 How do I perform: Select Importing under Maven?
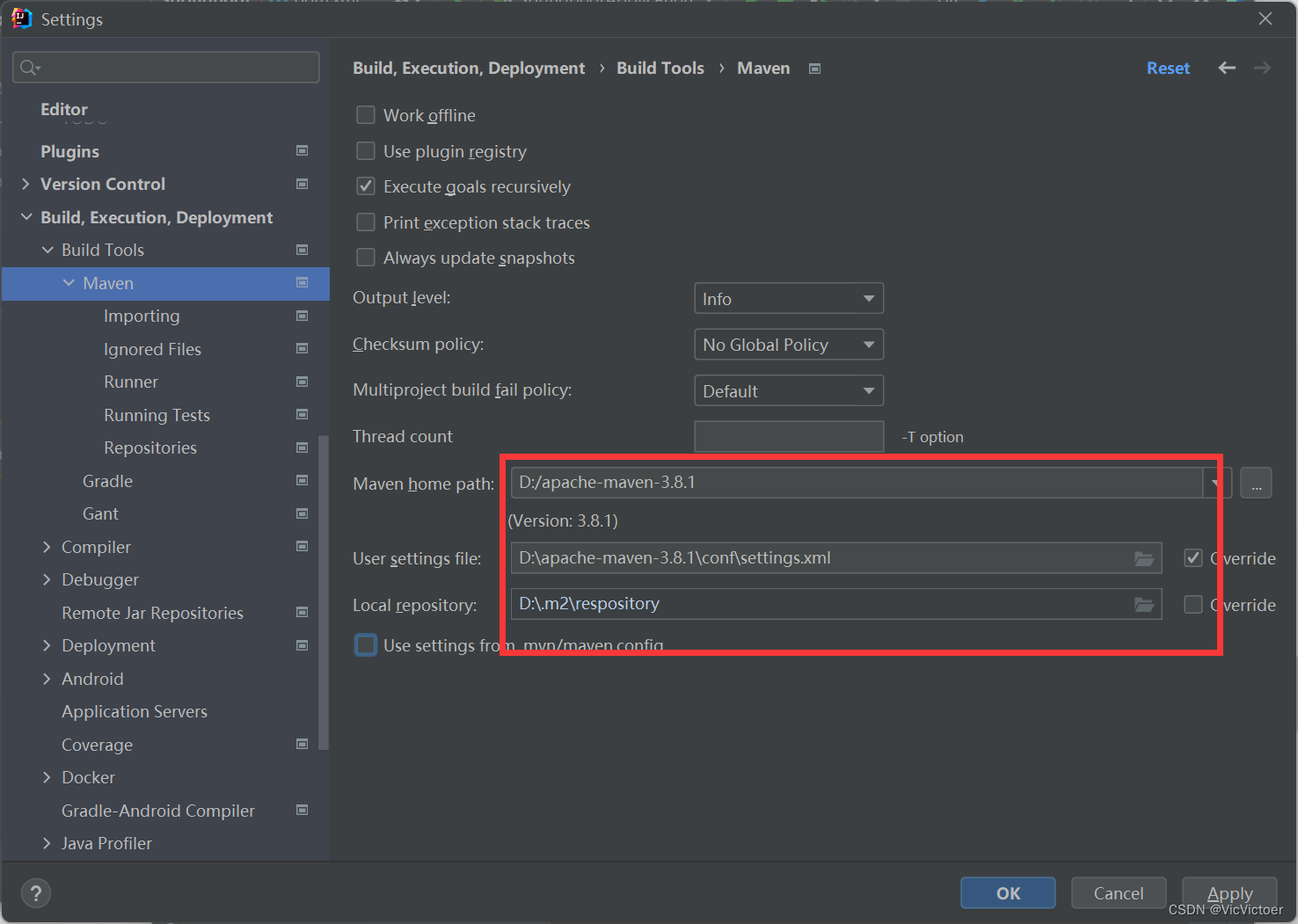coord(142,316)
